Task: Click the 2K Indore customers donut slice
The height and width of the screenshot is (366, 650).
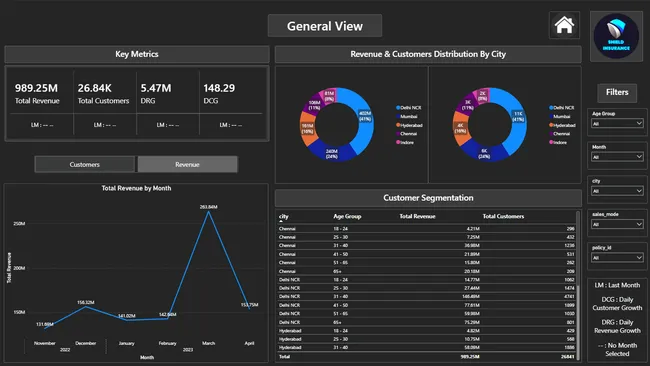Action: 482,96
